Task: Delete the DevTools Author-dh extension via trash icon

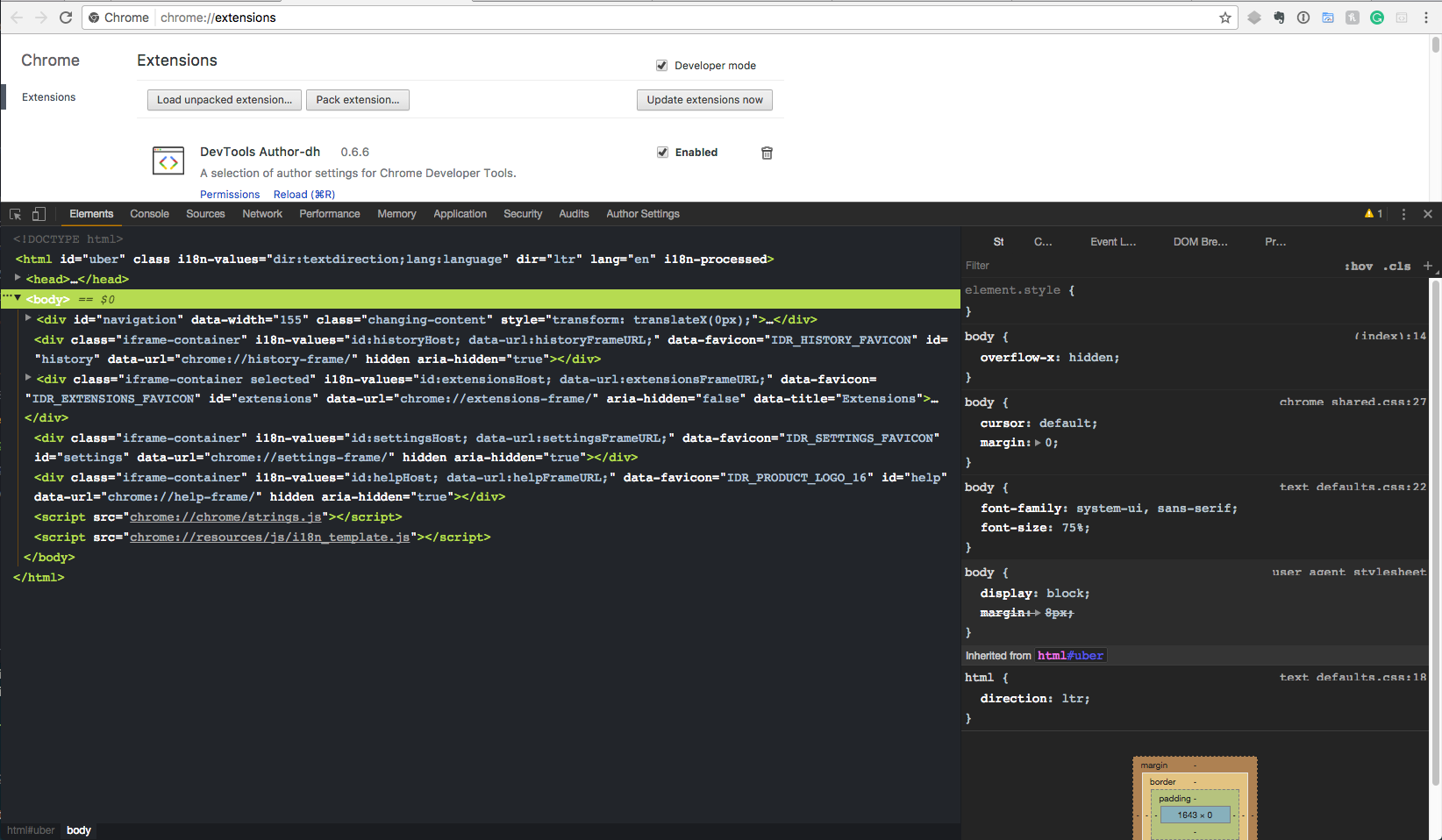Action: point(767,153)
